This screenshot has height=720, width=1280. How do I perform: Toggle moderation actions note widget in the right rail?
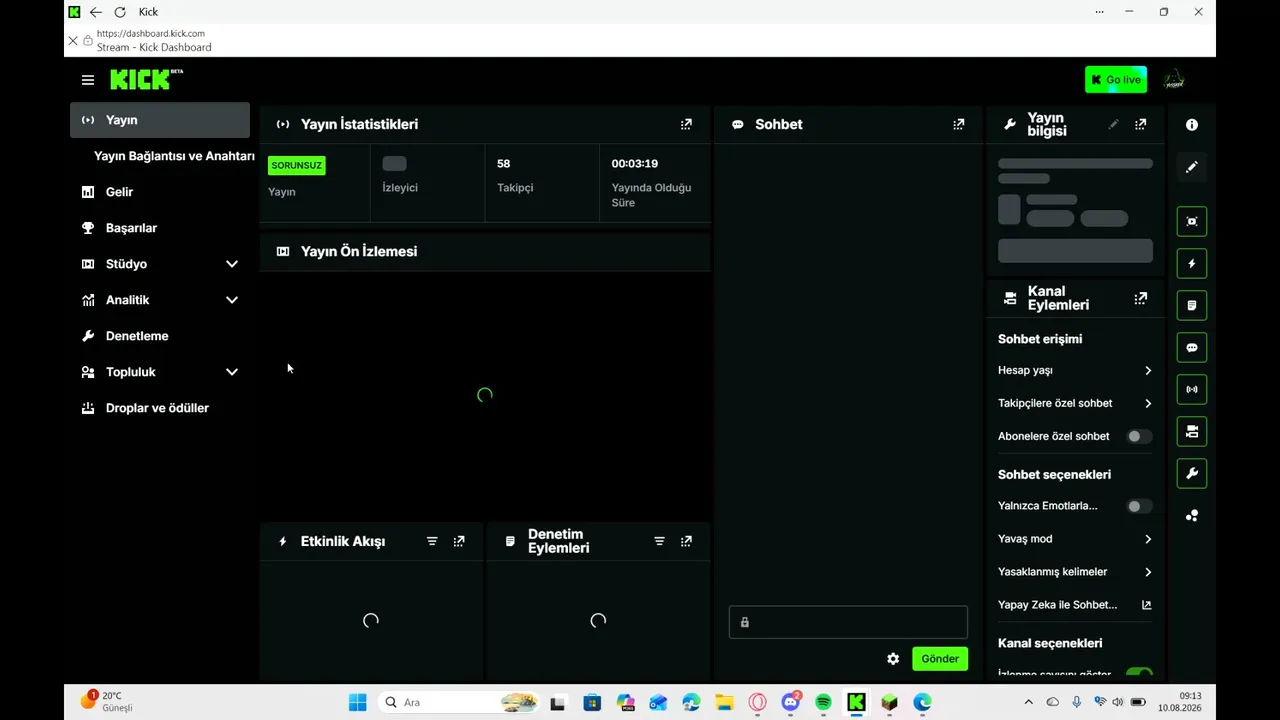click(x=1192, y=305)
